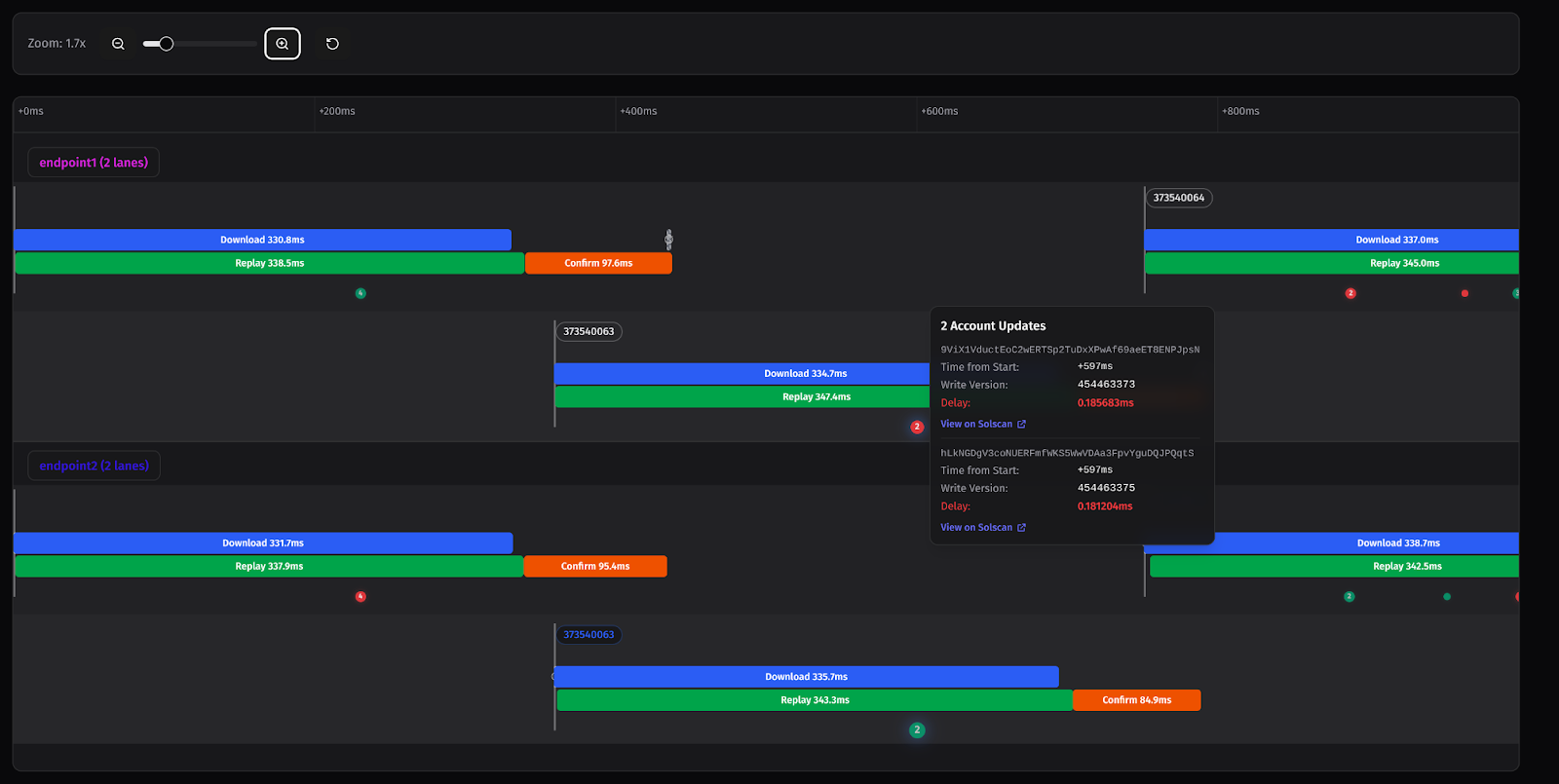Click red dot numbered 2 beside tooltip

point(917,427)
